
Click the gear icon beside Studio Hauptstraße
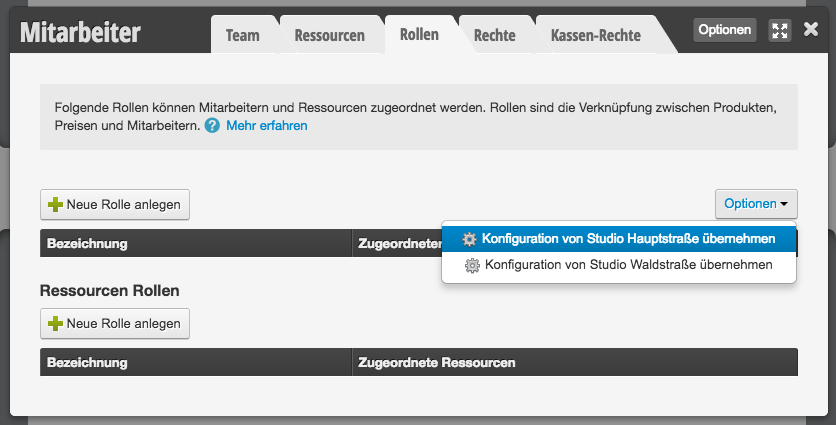(469, 239)
